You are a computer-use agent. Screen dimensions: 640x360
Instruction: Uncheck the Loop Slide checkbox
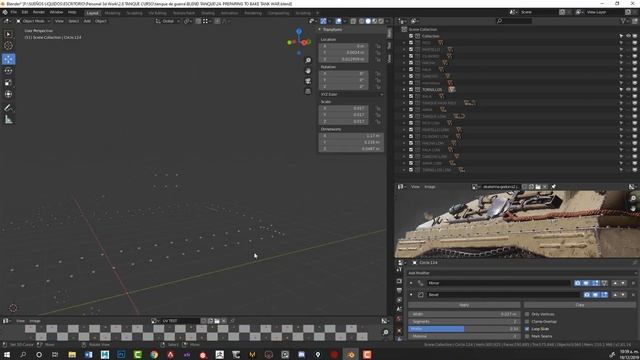point(527,329)
